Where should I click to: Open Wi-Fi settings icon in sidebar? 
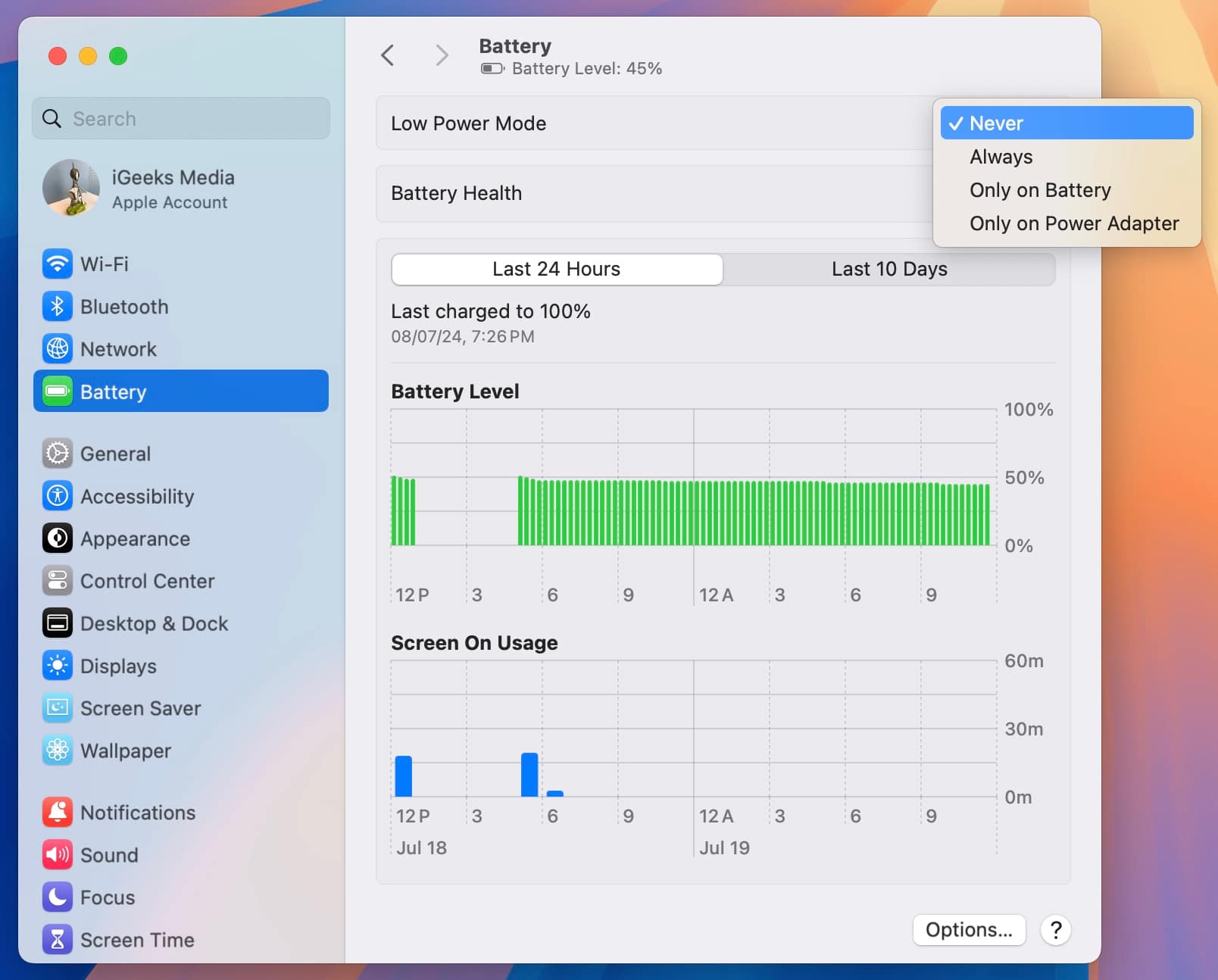tap(58, 264)
